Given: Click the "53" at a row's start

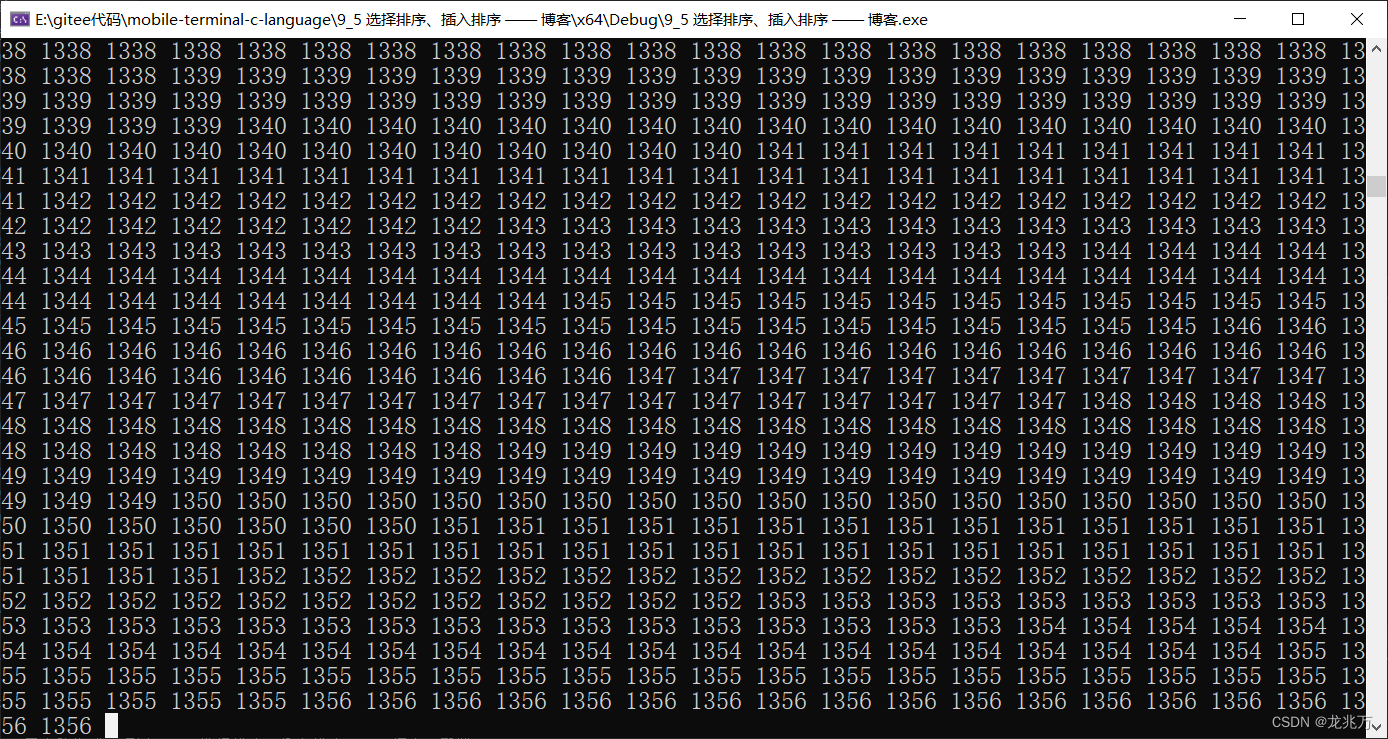Looking at the screenshot, I should [14, 626].
